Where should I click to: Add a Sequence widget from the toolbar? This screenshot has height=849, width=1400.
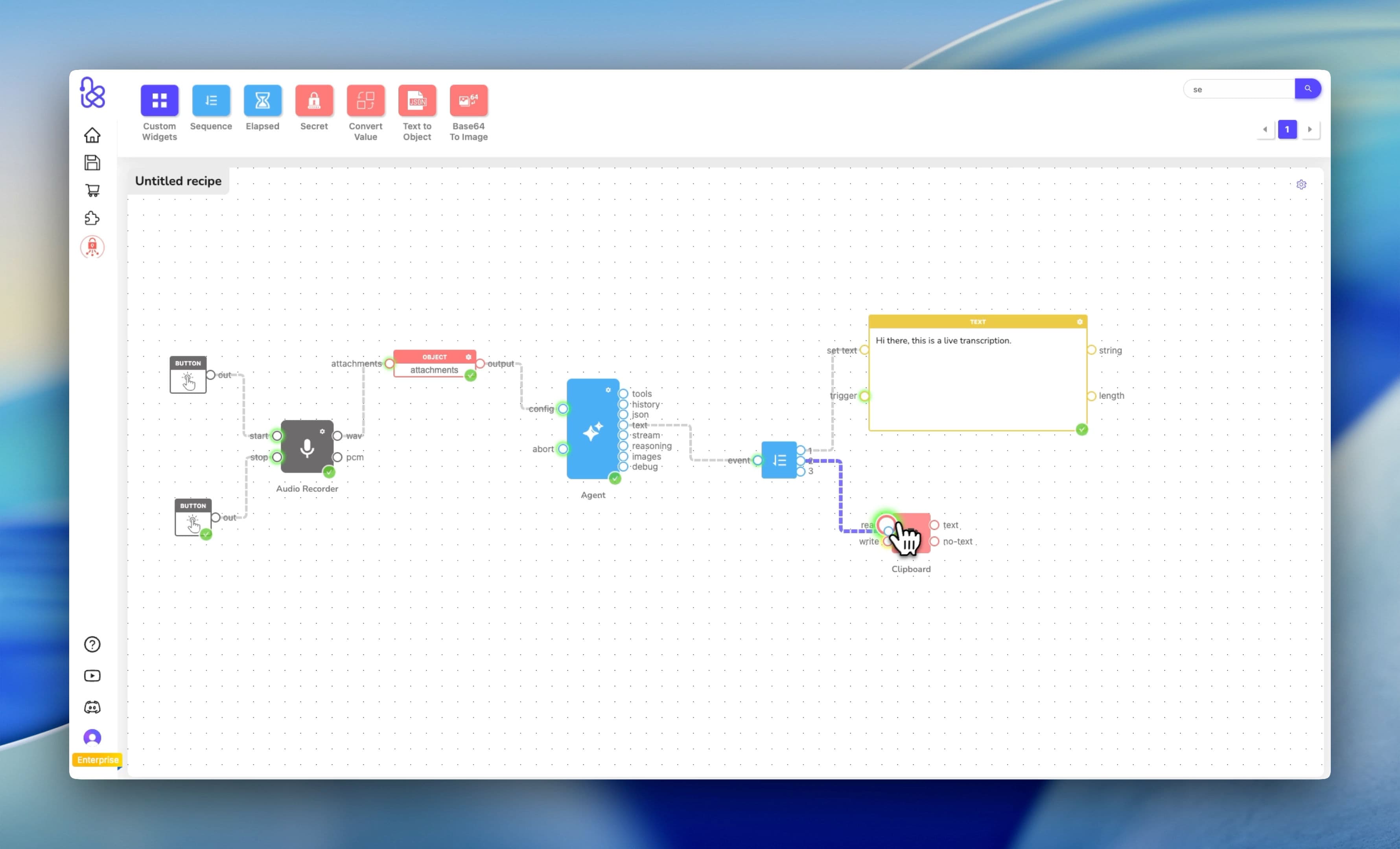point(211,101)
